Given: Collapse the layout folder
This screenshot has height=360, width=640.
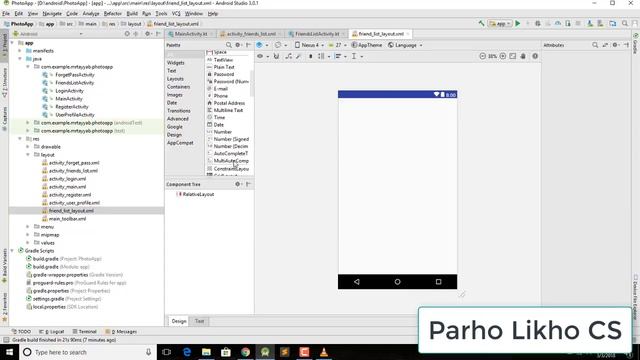Looking at the screenshot, I should (x=28, y=155).
